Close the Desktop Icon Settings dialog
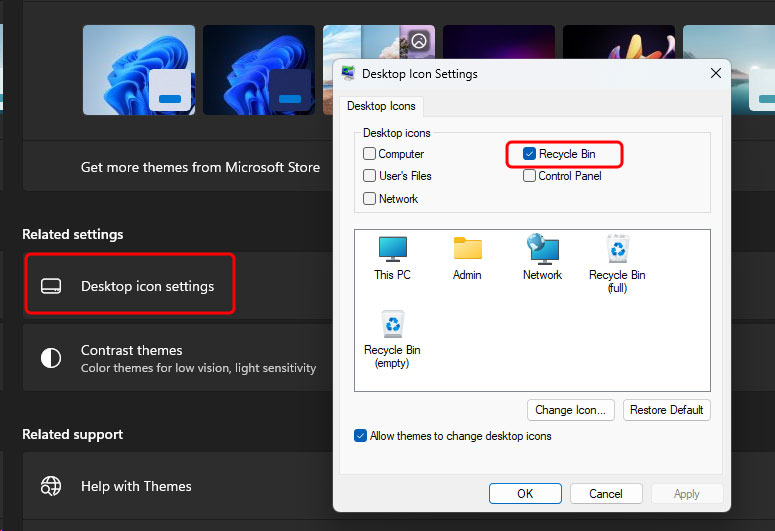 coord(715,73)
